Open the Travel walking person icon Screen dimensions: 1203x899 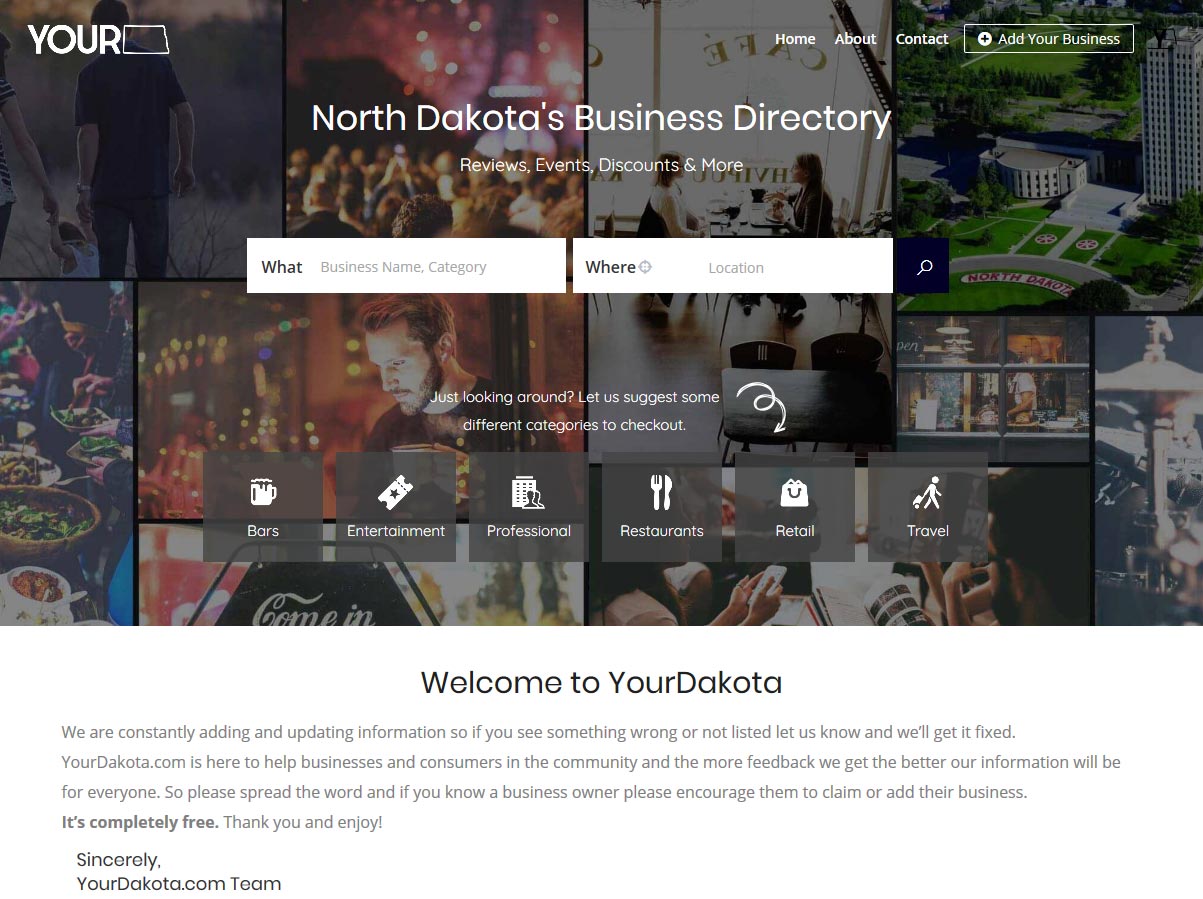(927, 492)
